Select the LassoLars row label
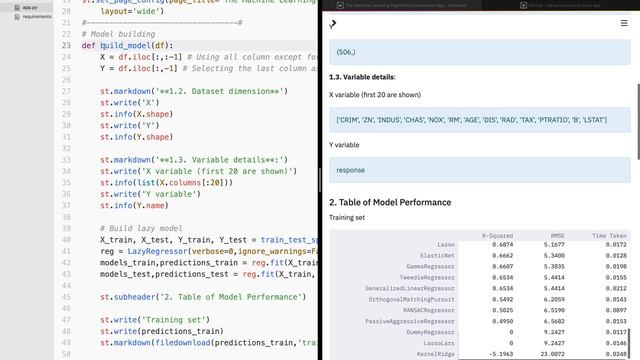Viewport: 640px width, 360px height. (439, 343)
